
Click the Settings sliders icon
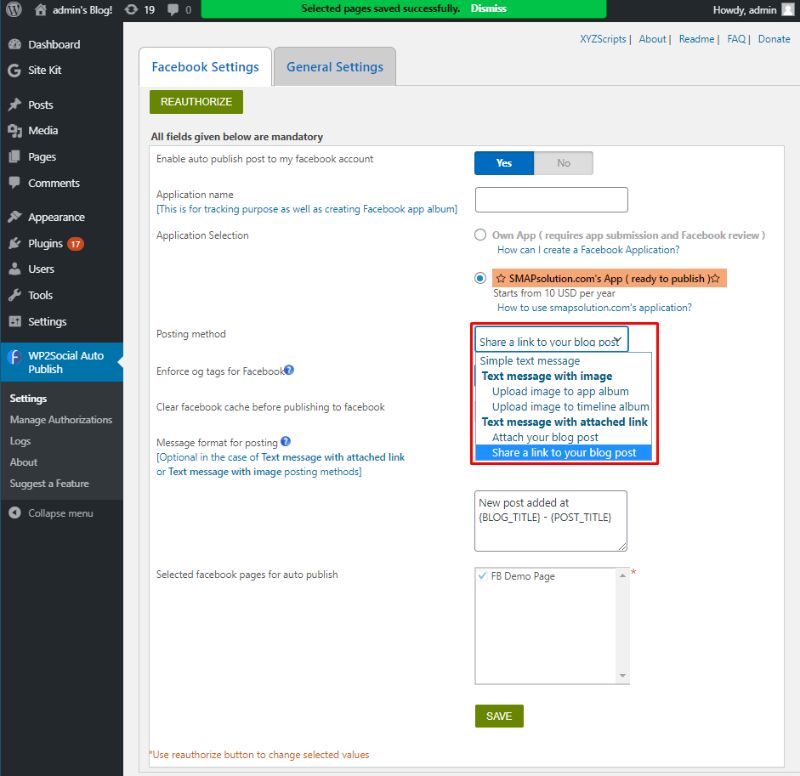pos(15,321)
